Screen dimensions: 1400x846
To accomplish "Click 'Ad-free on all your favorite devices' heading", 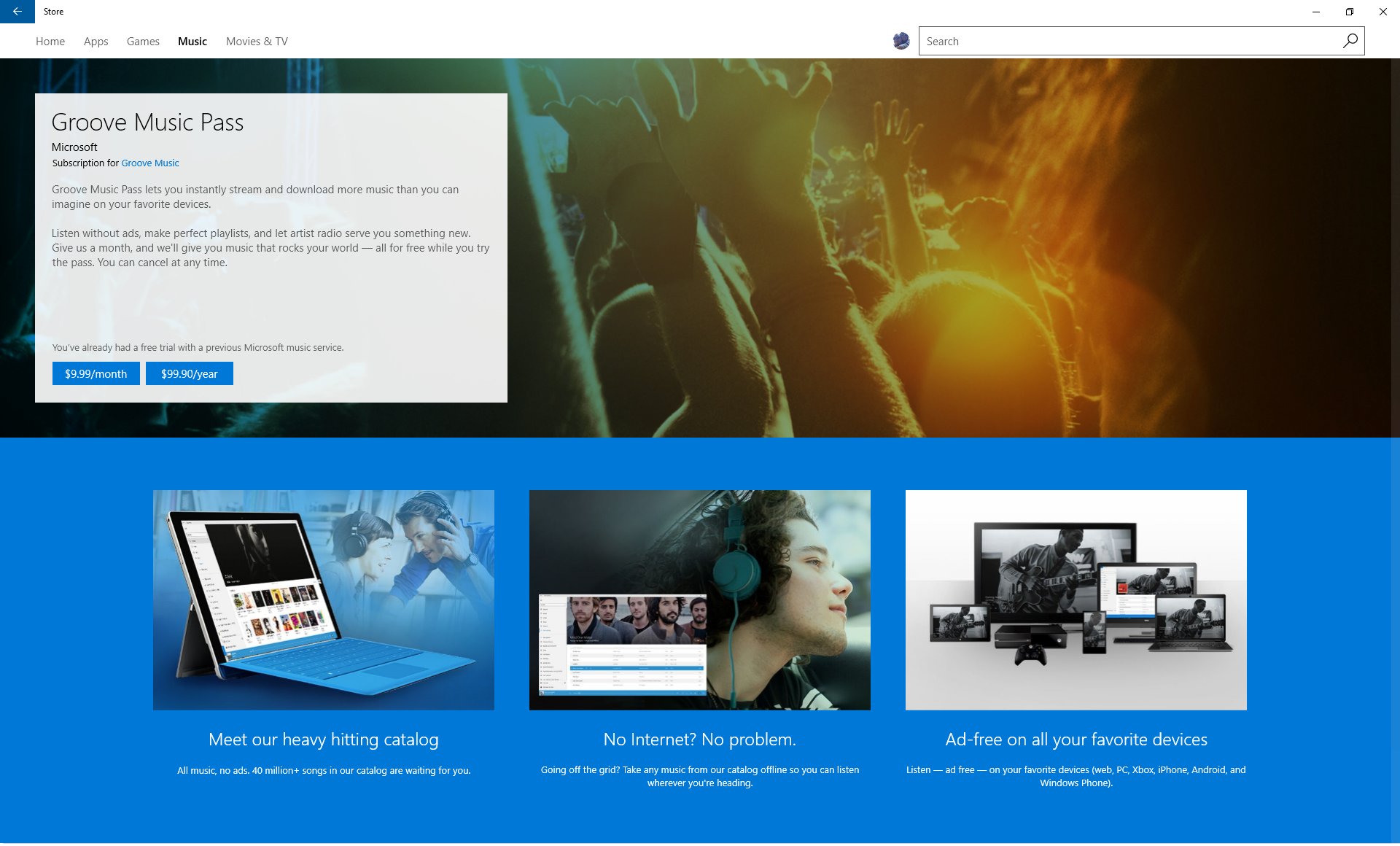I will [1076, 740].
